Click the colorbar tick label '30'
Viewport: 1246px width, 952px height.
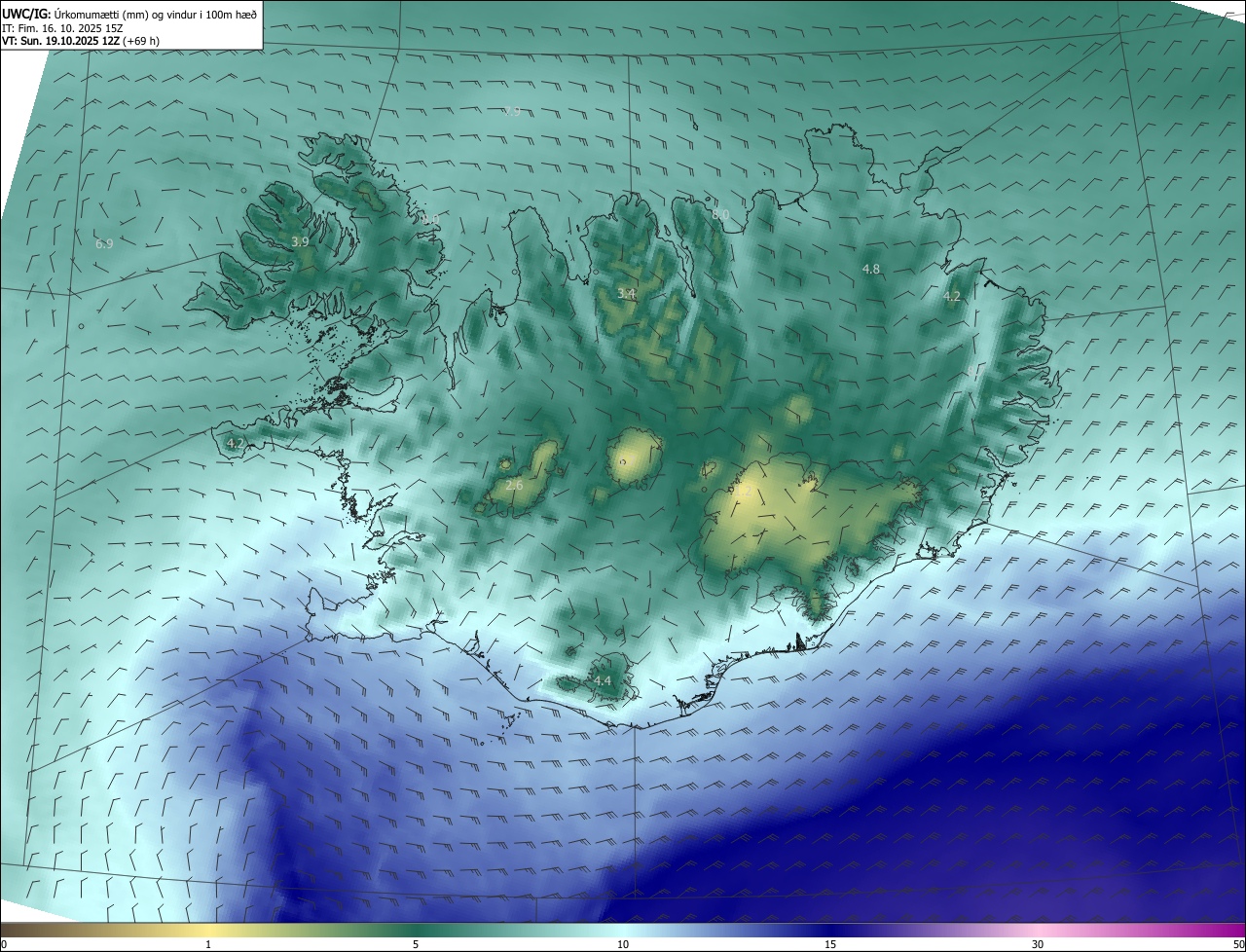coord(1038,944)
